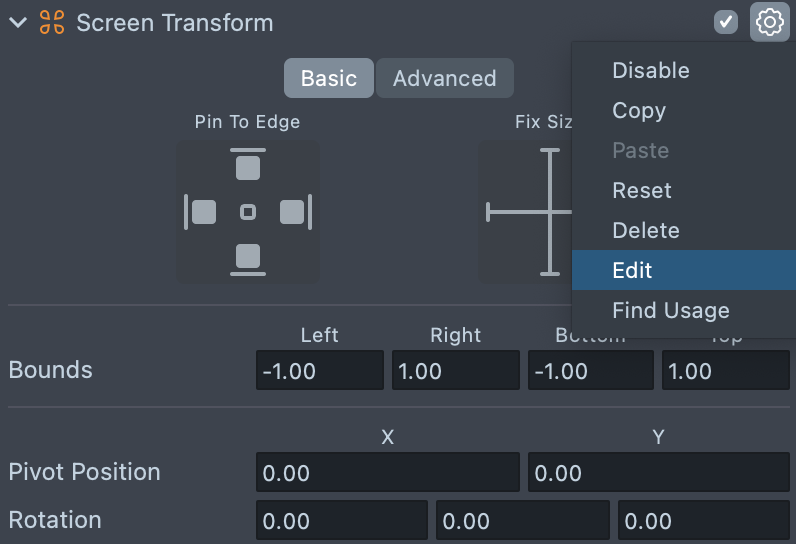Switch to the Basic tab
This screenshot has height=544, width=796.
click(x=328, y=78)
